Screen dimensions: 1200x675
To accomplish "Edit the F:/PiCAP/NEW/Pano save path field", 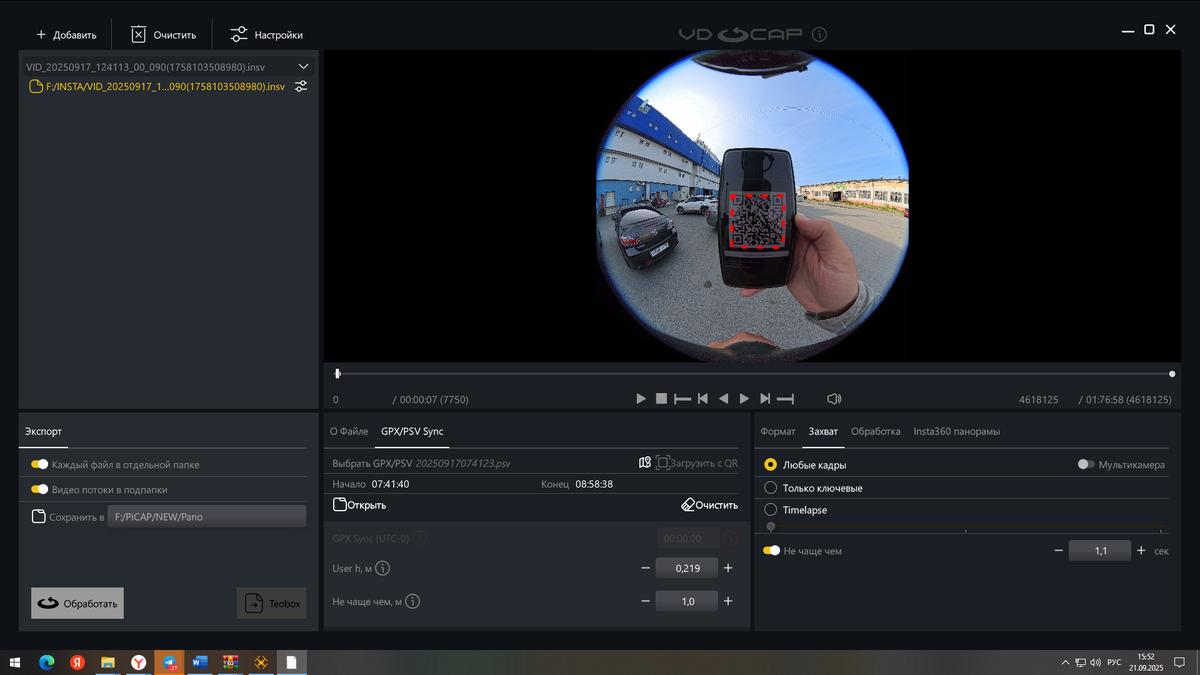I will coord(206,517).
